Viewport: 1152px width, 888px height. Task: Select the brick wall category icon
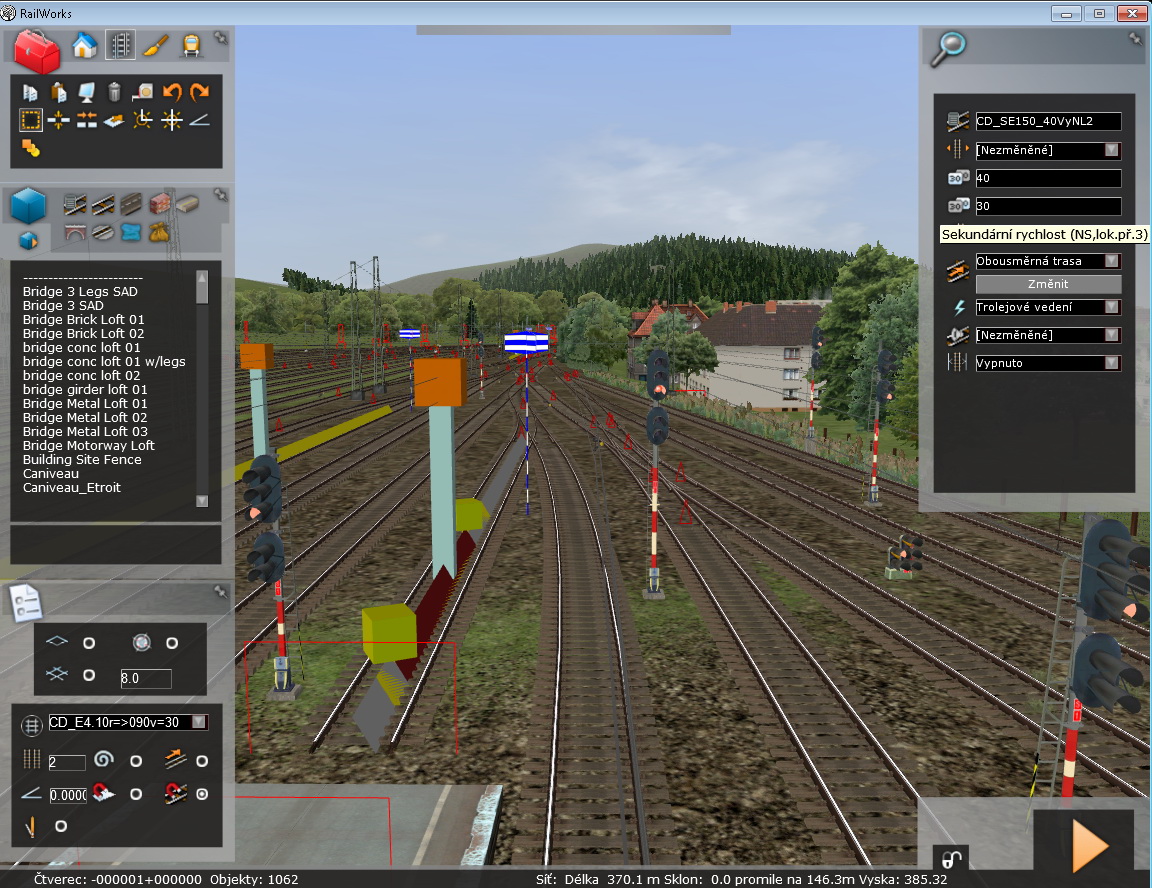coord(159,203)
